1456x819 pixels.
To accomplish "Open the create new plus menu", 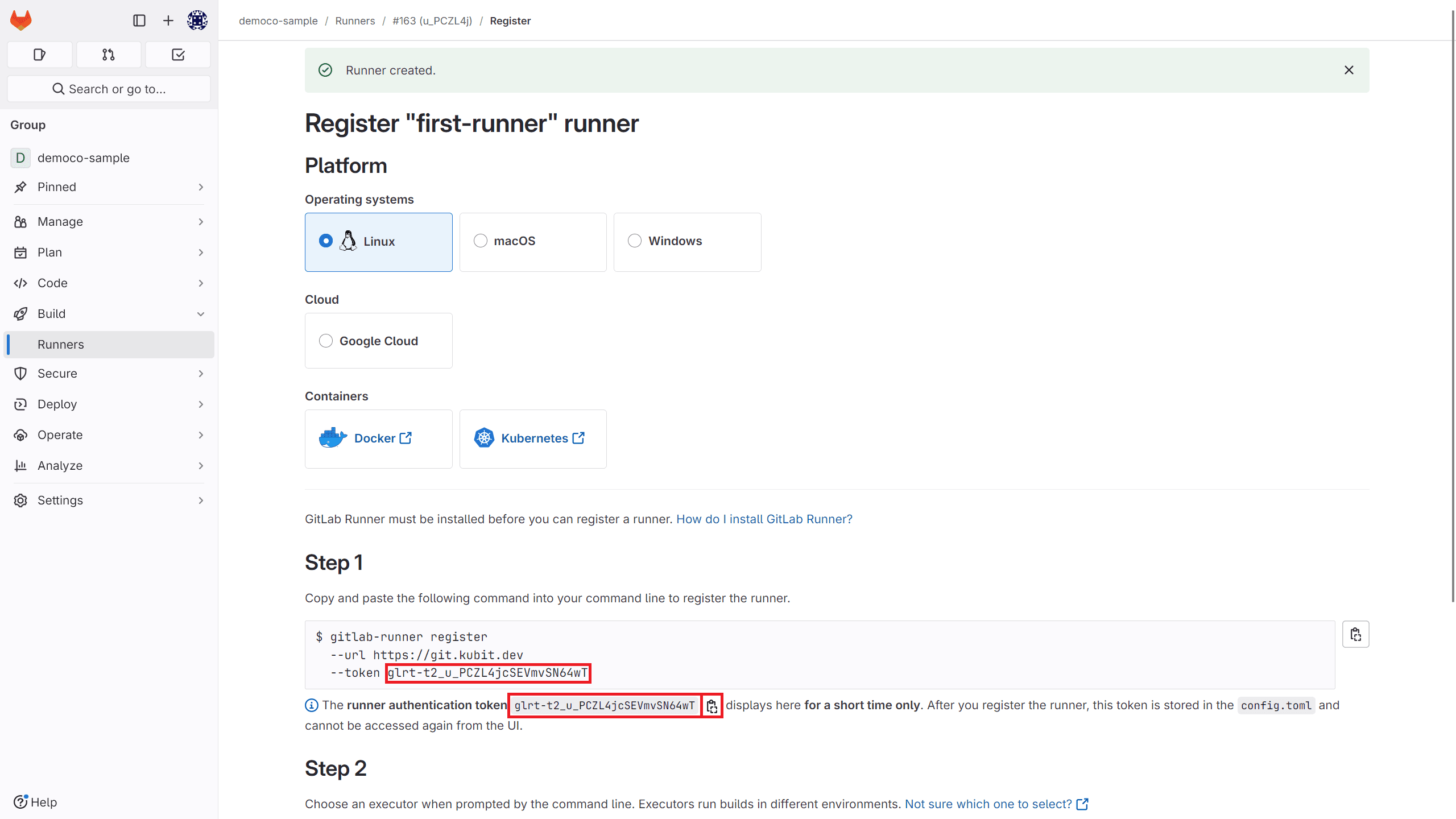I will click(x=168, y=20).
